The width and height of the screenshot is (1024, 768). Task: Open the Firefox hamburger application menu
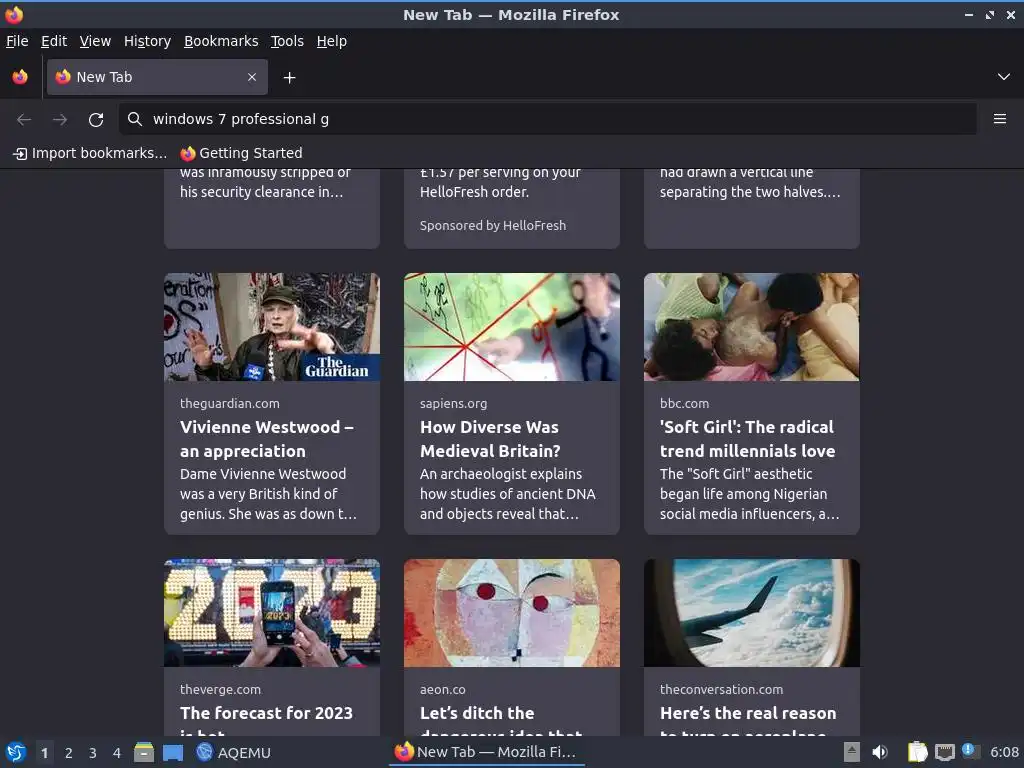pos(1000,119)
